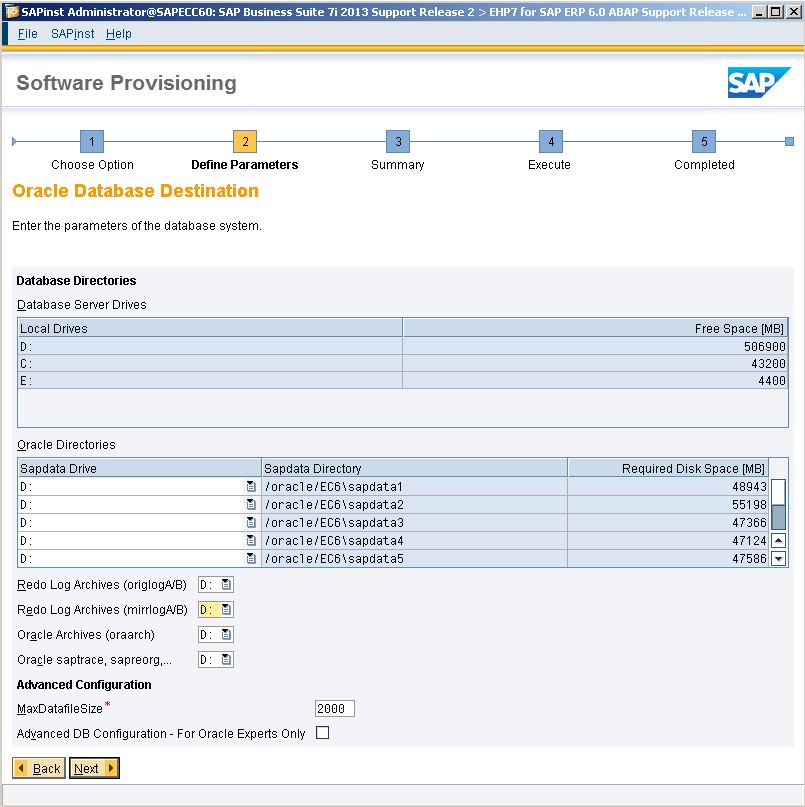Click the SAPinst icon in title bar
The image size is (805, 807).
11,11
